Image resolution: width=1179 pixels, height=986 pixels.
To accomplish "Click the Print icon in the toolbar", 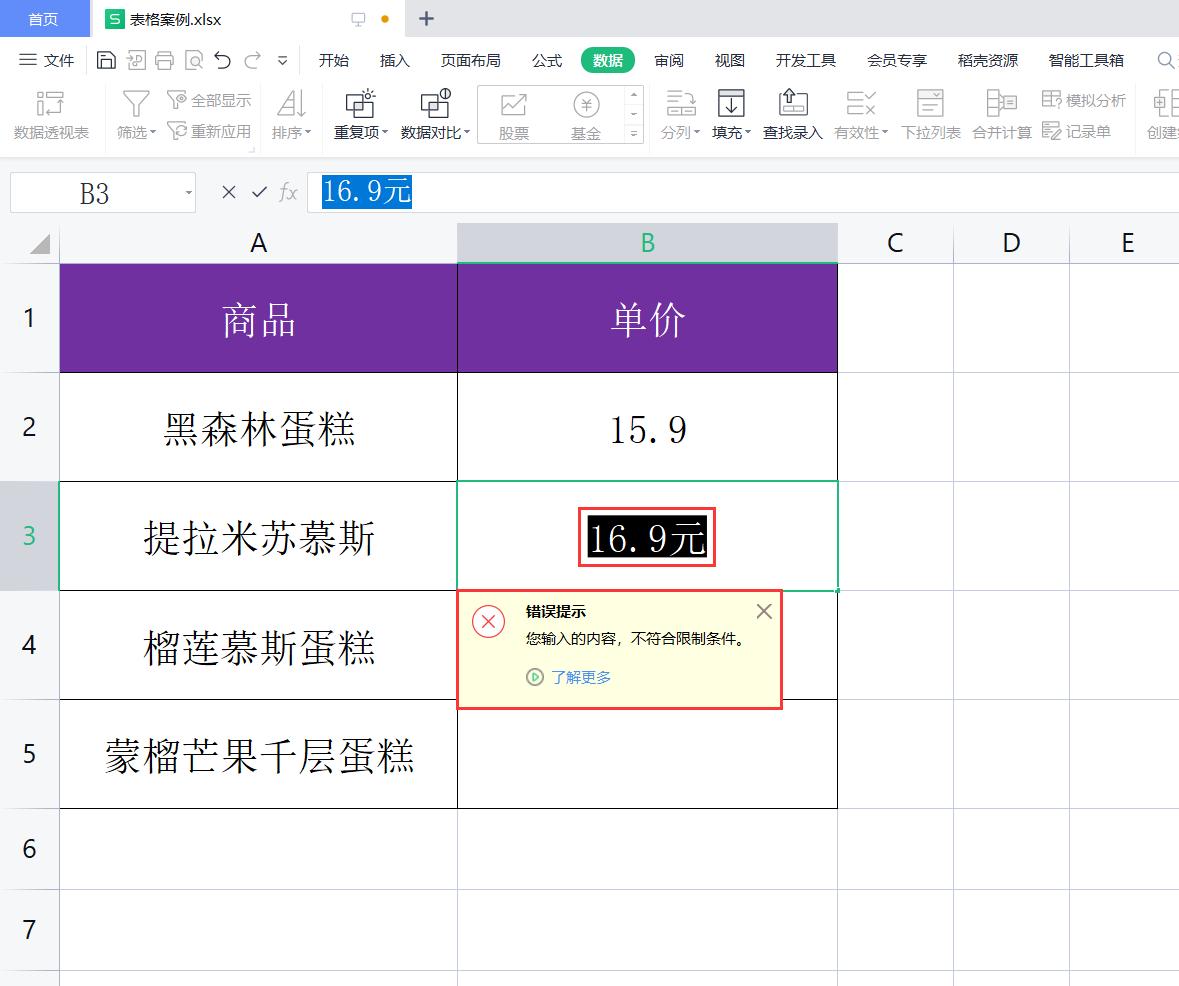I will [165, 61].
